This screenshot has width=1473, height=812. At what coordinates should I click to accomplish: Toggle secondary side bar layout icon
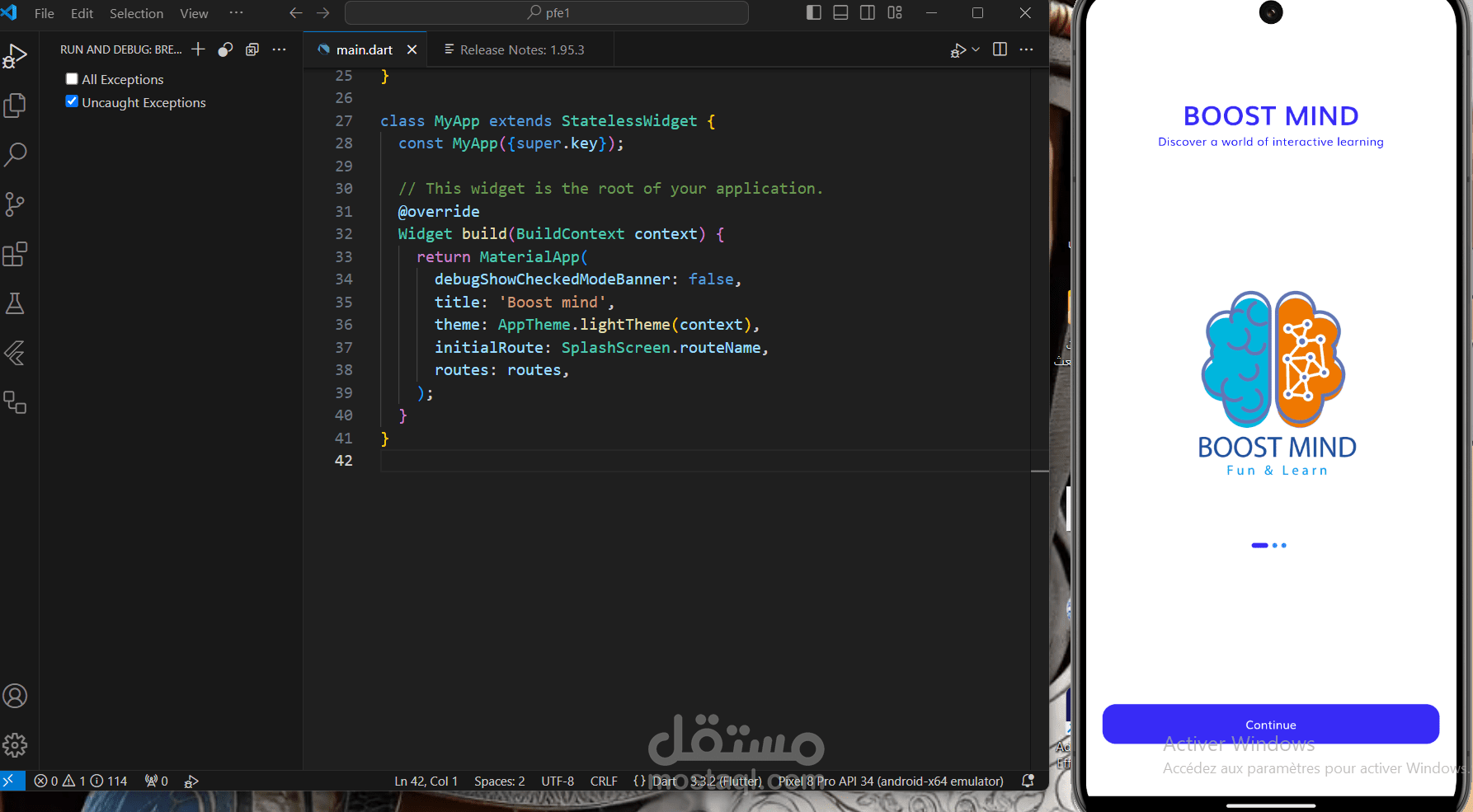(868, 12)
